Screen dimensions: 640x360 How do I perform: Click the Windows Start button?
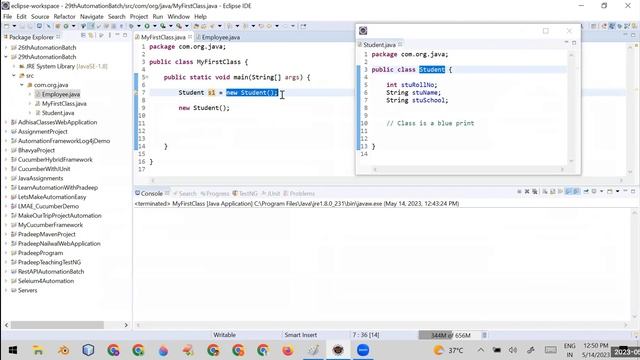13,350
